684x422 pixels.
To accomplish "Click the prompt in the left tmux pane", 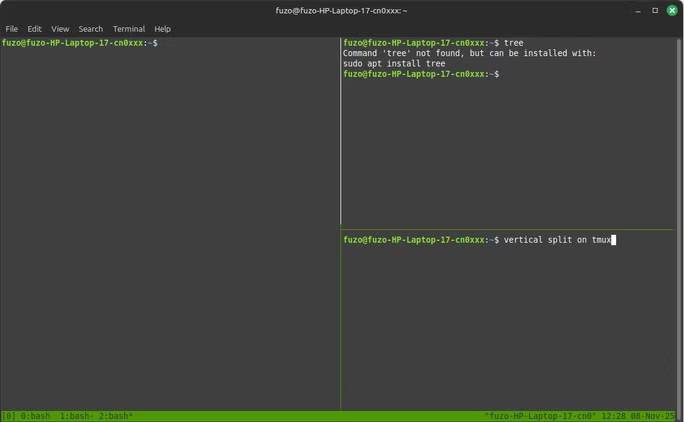I will coord(80,43).
